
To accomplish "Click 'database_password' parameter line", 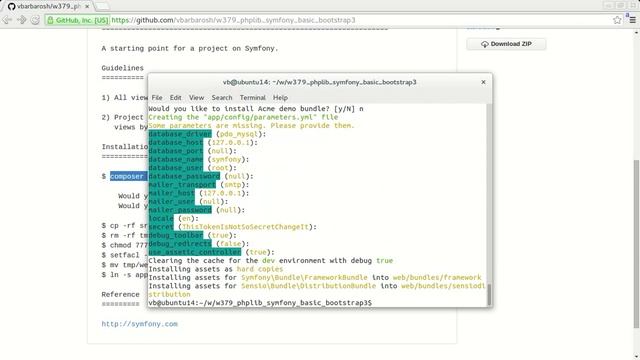I will coord(201,176).
